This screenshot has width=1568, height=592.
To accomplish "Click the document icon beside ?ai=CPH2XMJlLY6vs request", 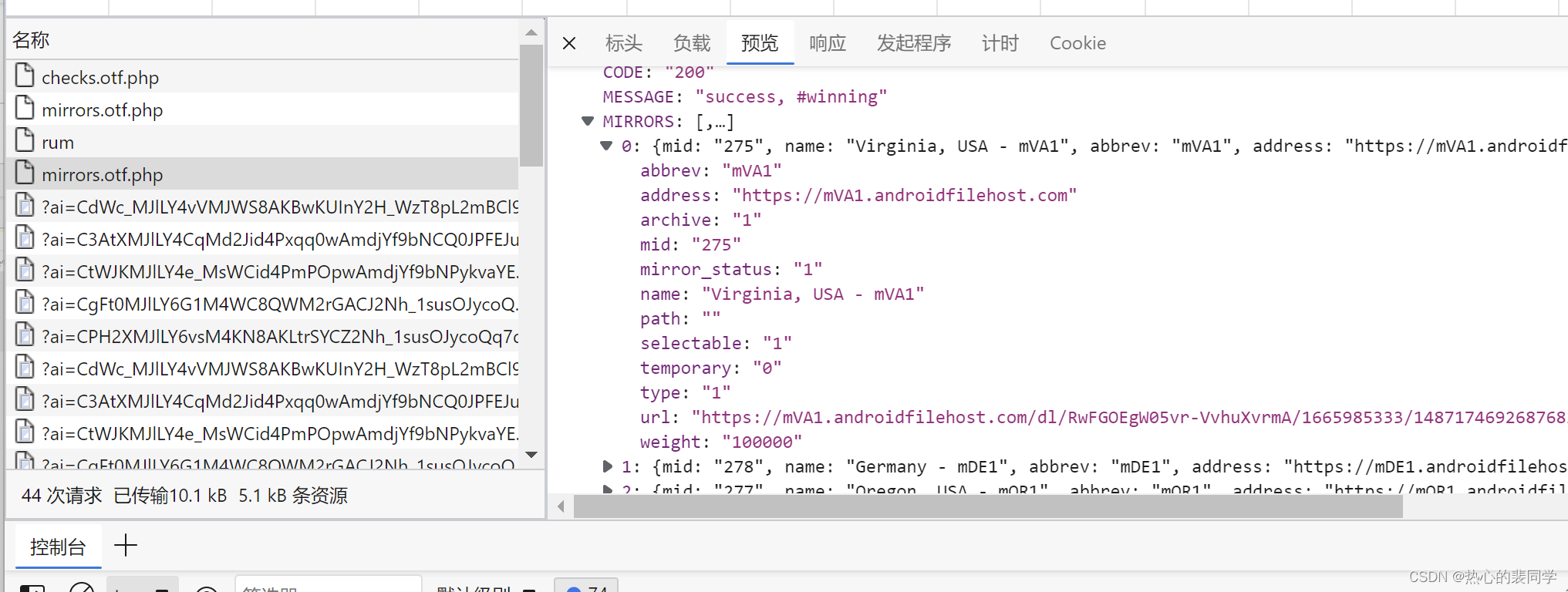I will coord(25,335).
